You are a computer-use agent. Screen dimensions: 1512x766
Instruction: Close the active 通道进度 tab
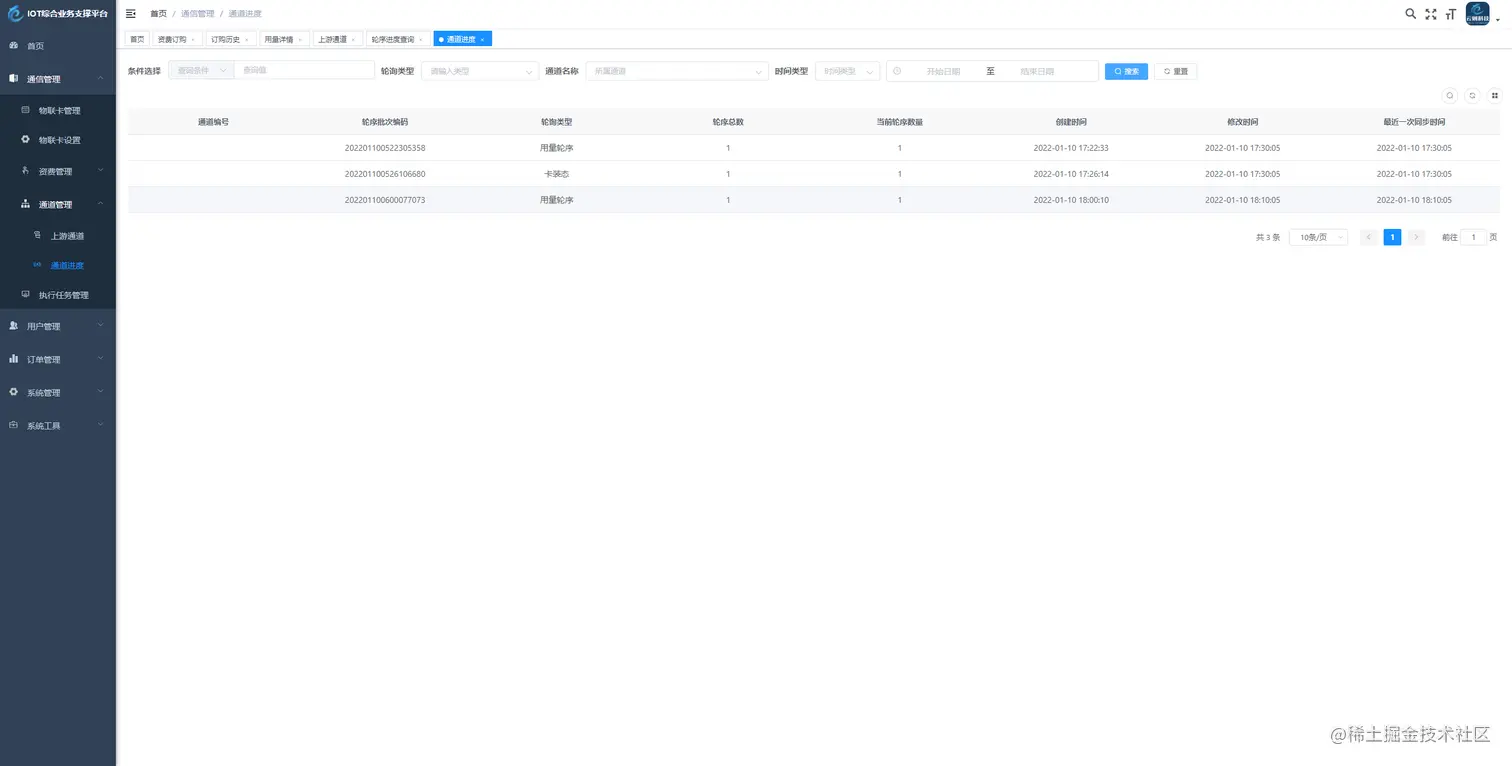pyautogui.click(x=483, y=40)
